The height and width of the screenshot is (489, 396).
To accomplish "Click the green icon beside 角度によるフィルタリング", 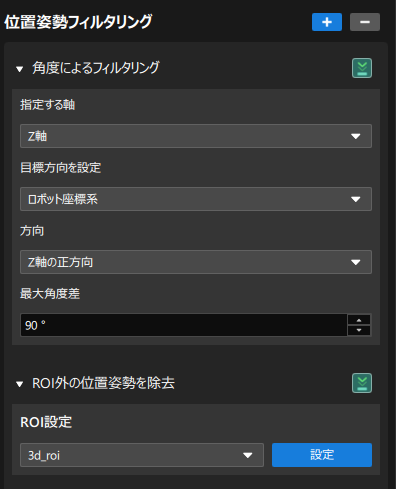I will (x=362, y=68).
